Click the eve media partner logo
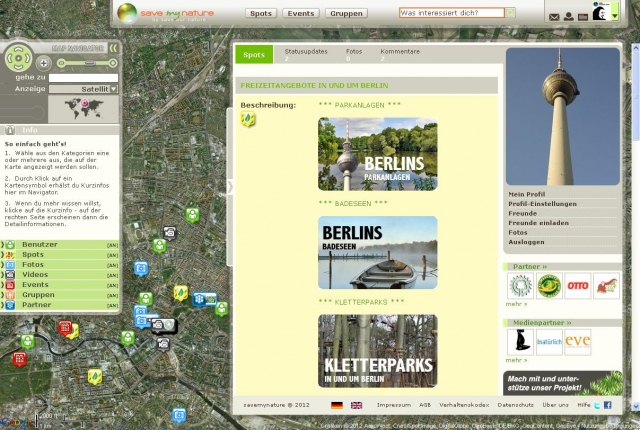Viewport: 640px width, 430px height. [x=578, y=342]
